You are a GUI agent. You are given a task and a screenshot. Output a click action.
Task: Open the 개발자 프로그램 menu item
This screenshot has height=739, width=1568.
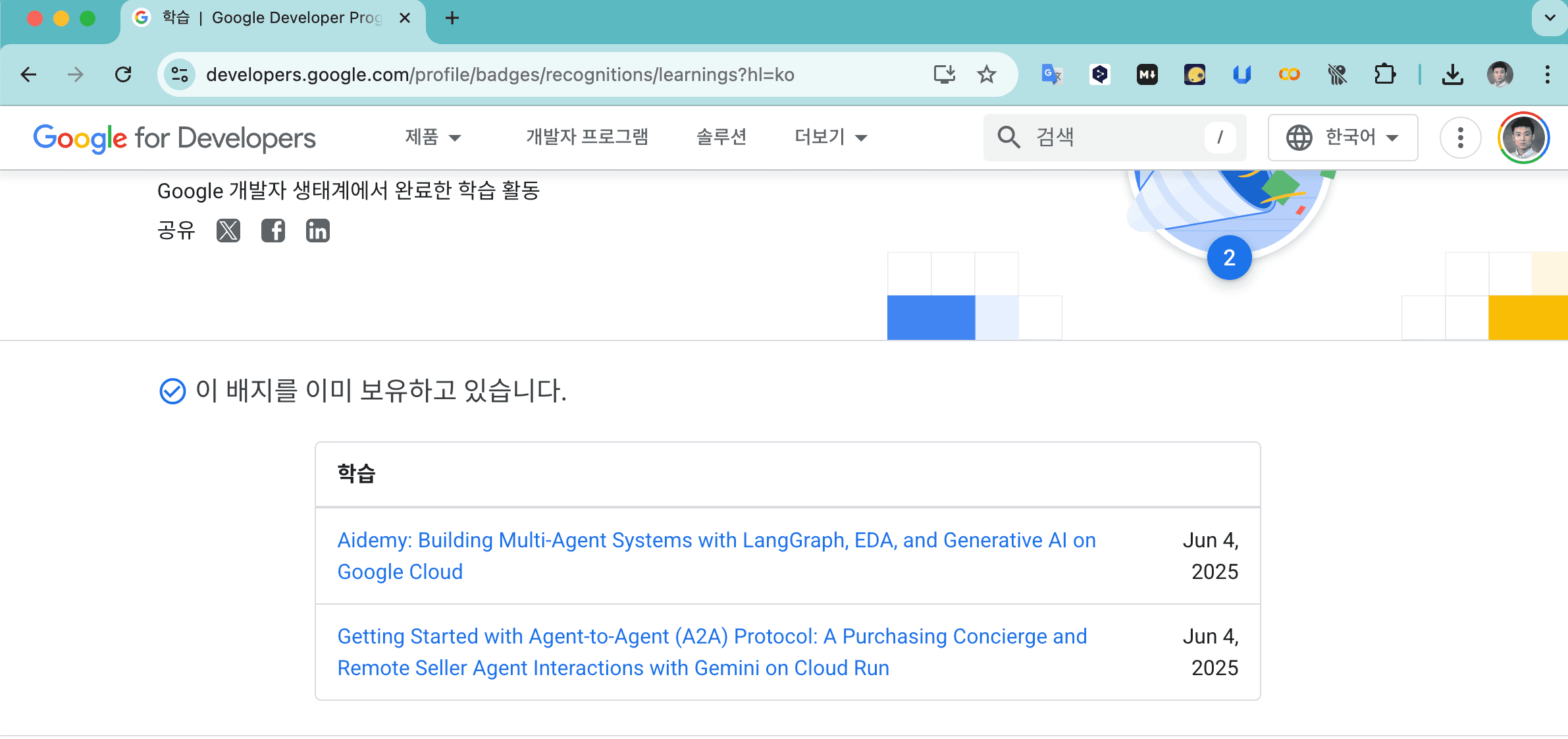point(587,137)
